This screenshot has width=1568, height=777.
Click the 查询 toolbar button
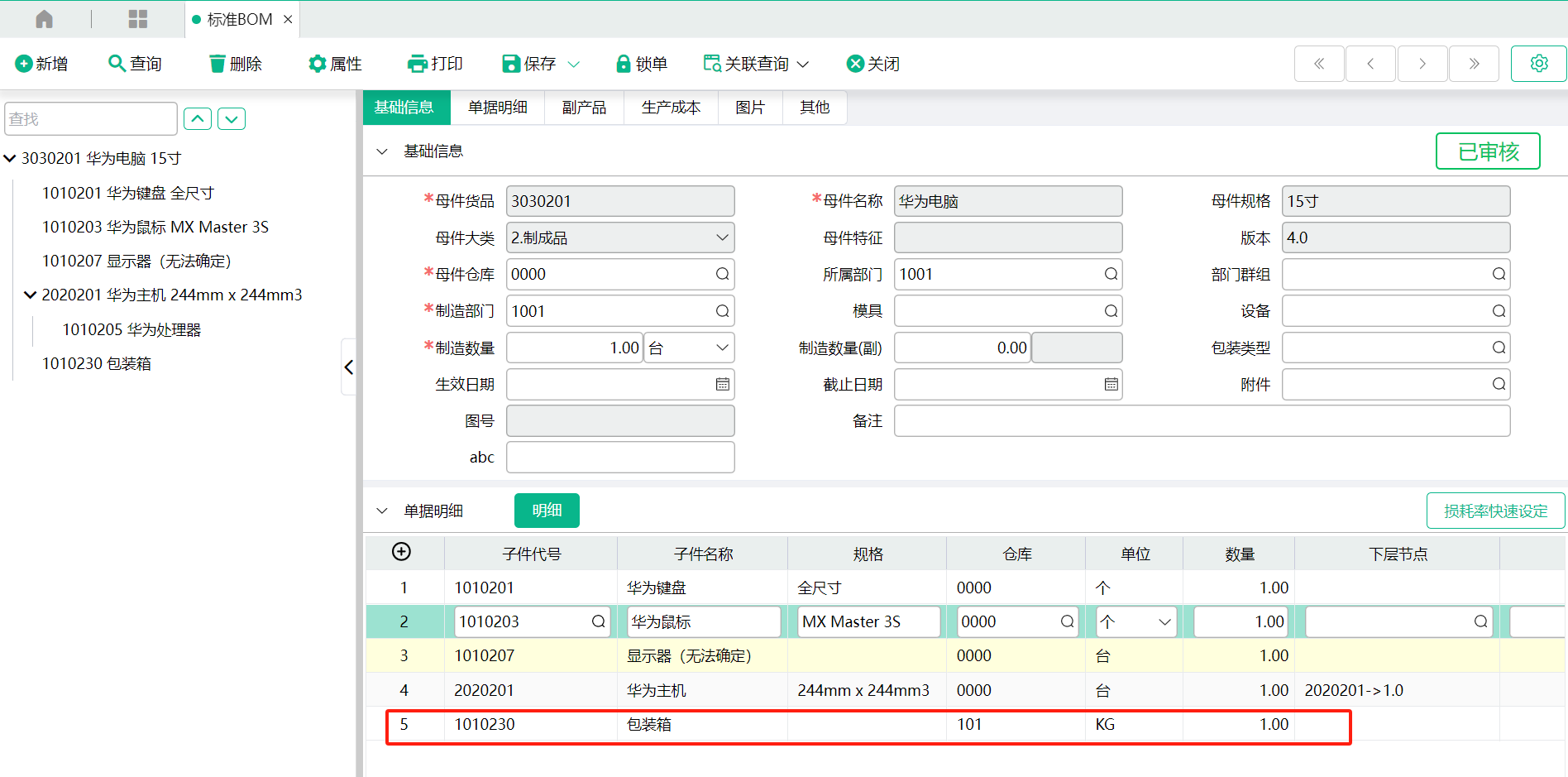click(x=136, y=64)
